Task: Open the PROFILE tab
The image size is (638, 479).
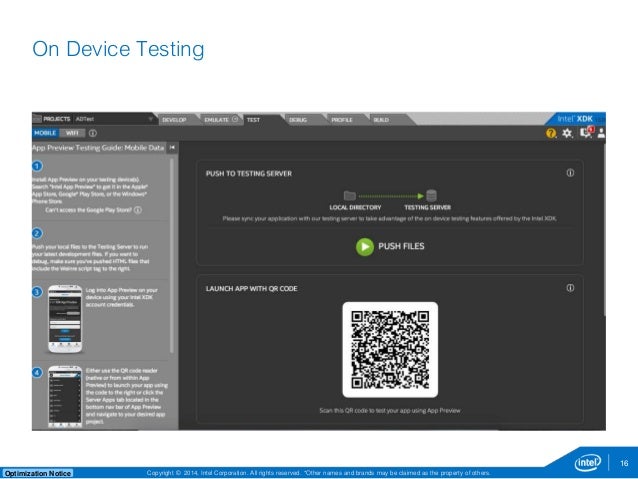Action: (x=342, y=120)
